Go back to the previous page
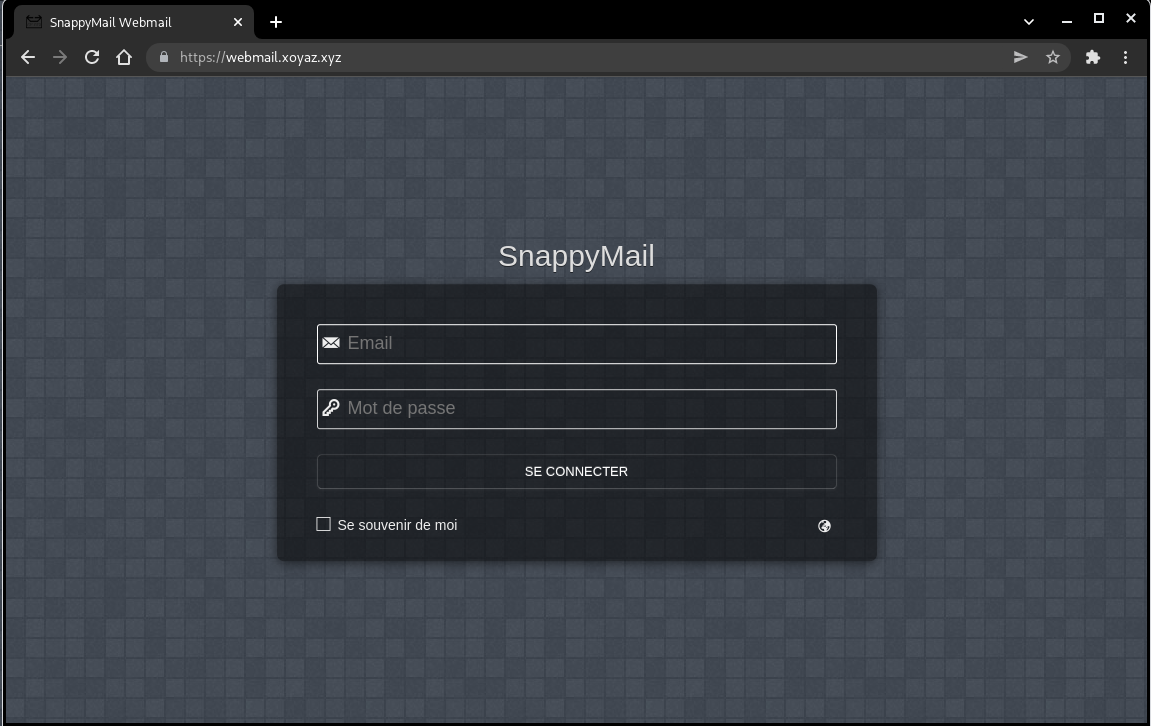Viewport: 1151px width, 726px height. point(28,58)
